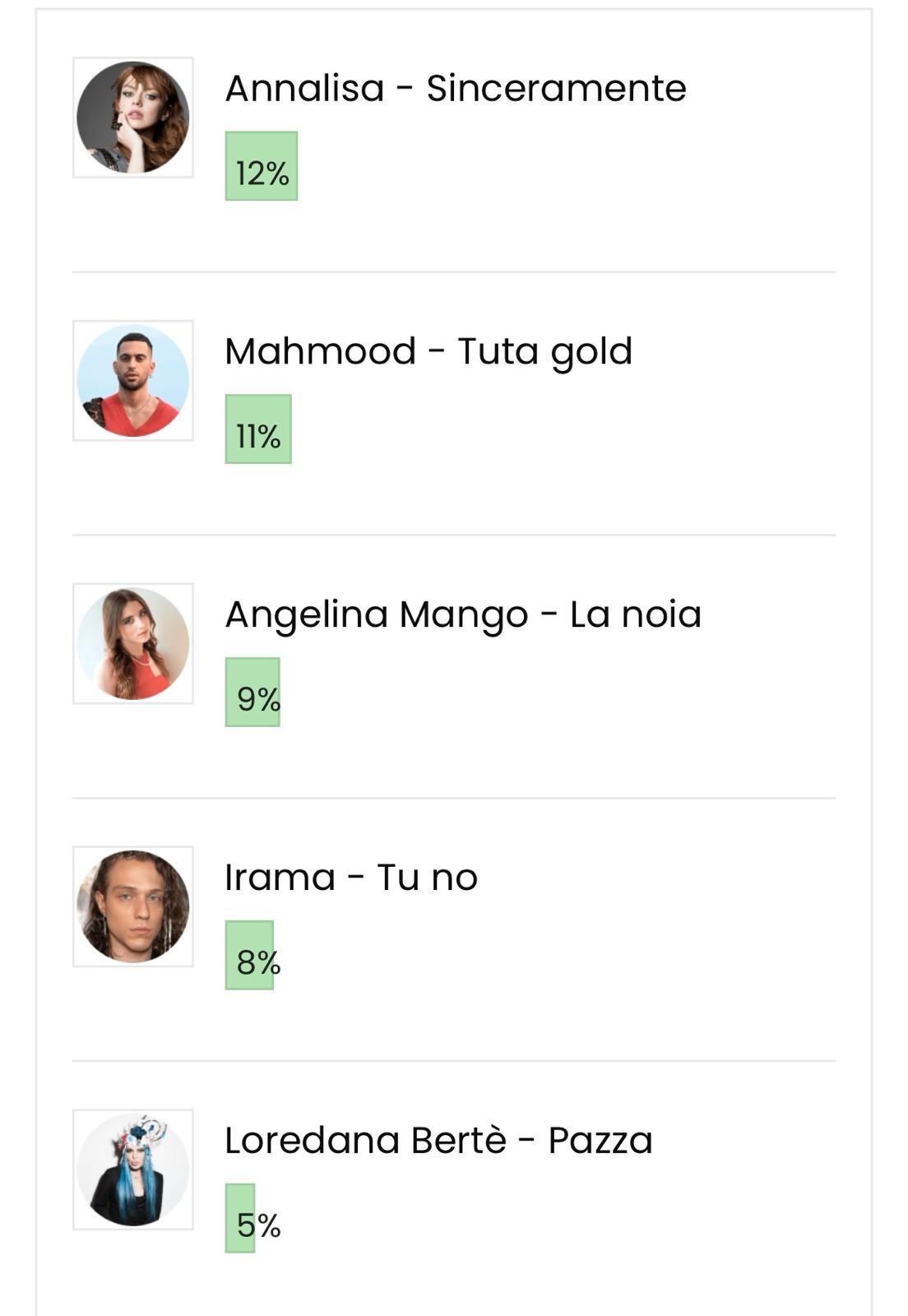Click Irama's round profile photo
Screen dimensions: 908x1316
(133, 907)
